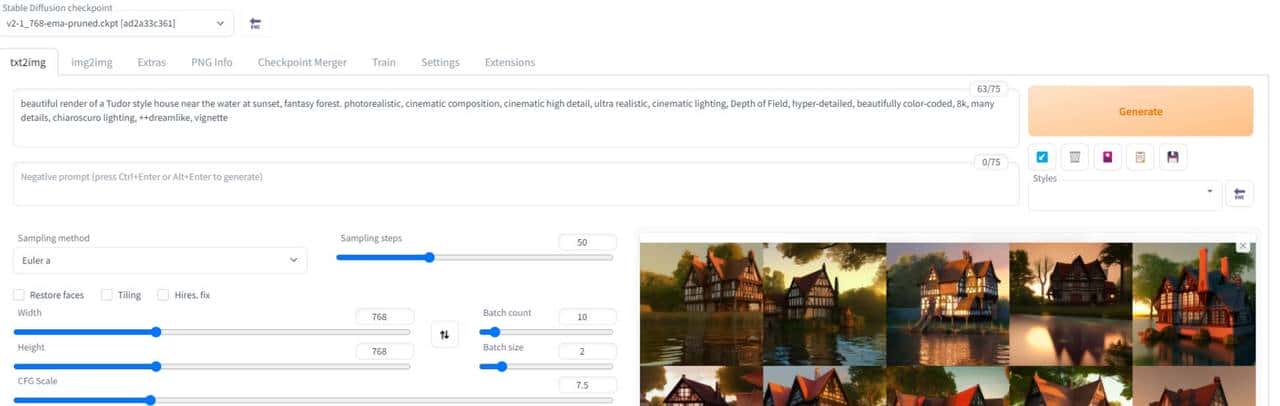Open the Stable Diffusion checkpoint dropdown

[118, 23]
